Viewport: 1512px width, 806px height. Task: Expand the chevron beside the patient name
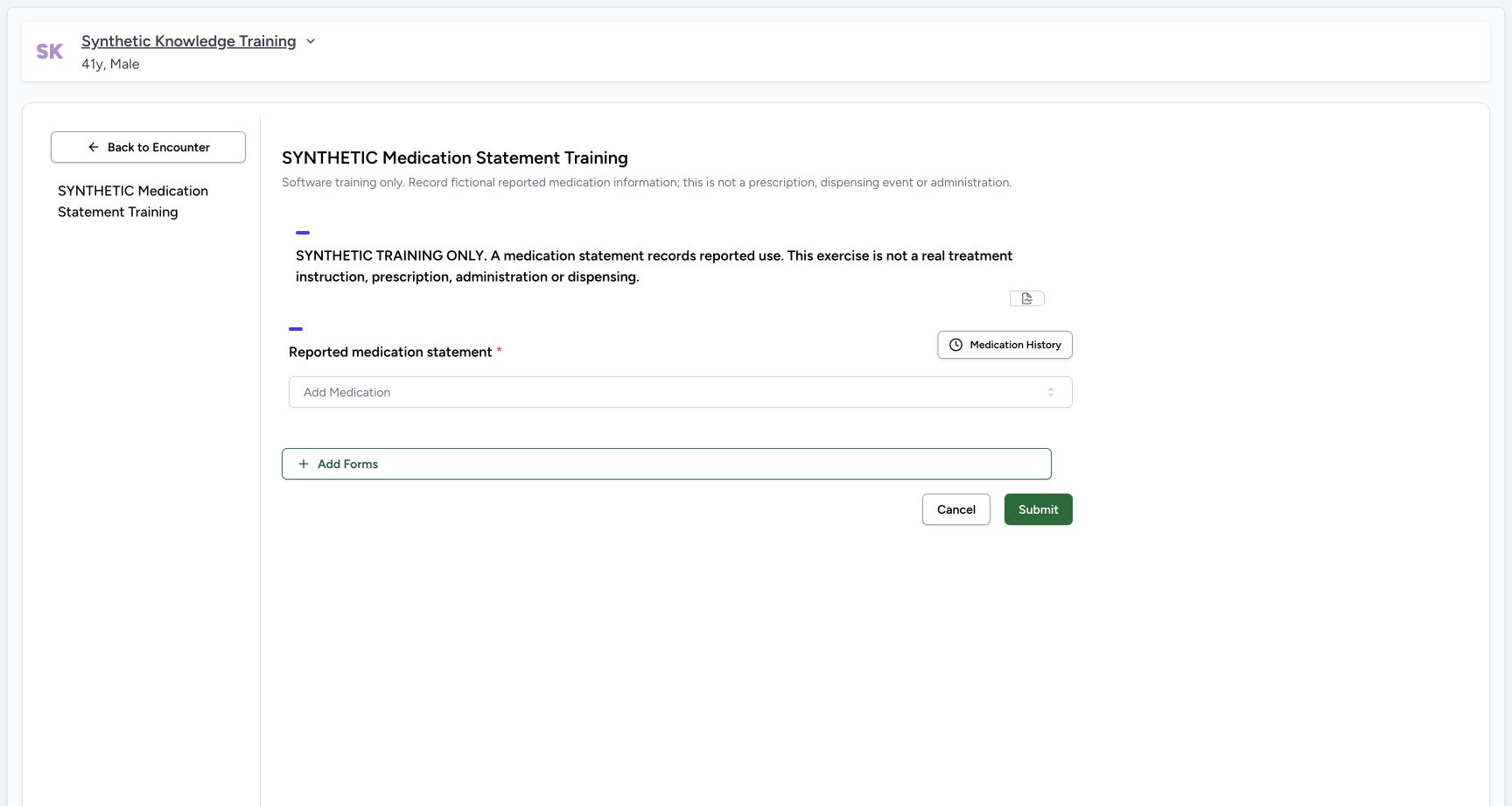310,41
